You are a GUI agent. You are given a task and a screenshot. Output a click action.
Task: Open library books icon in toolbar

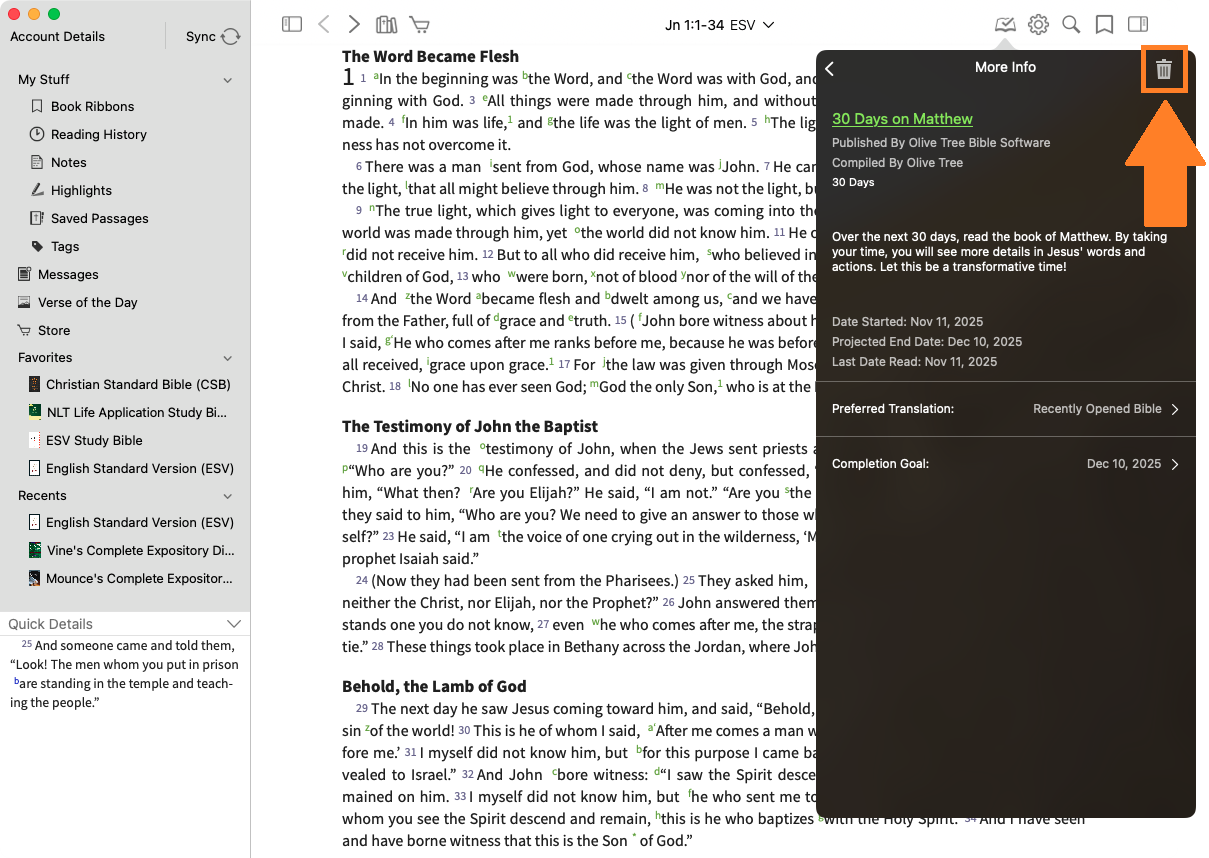[386, 25]
